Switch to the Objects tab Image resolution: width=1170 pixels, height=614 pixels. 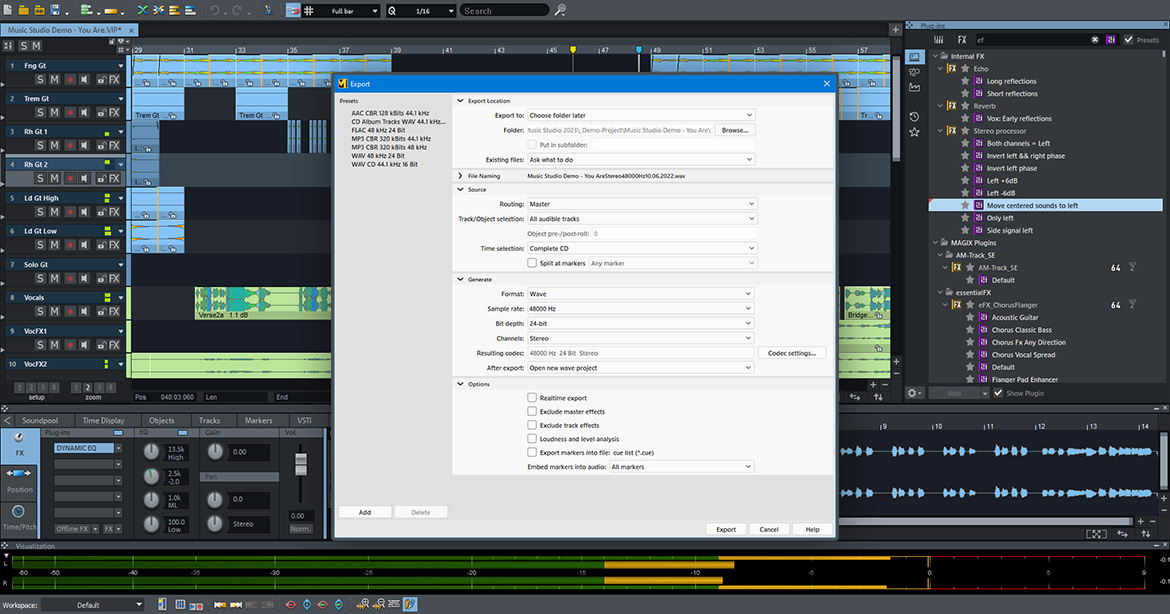coord(162,421)
